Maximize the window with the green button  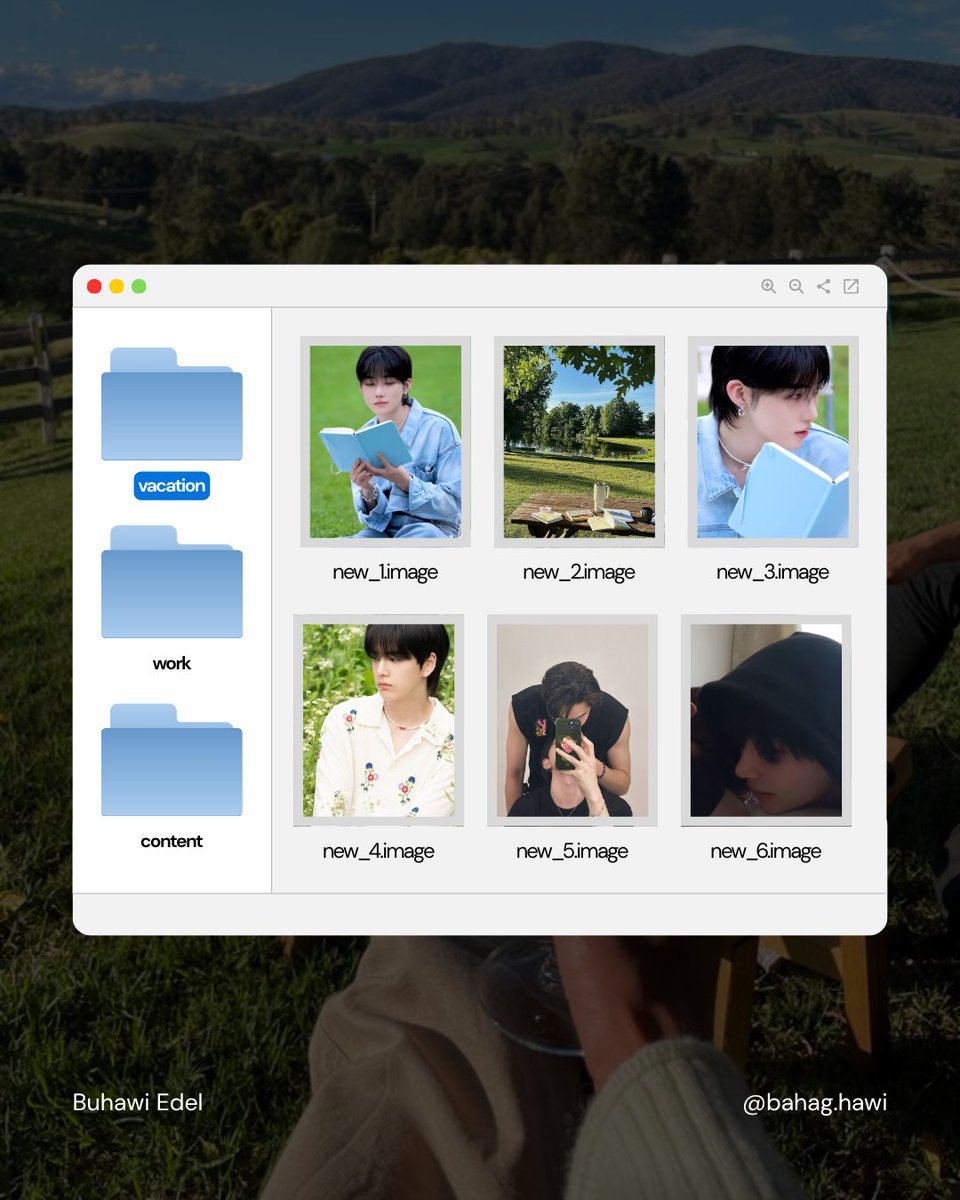pyautogui.click(x=139, y=287)
